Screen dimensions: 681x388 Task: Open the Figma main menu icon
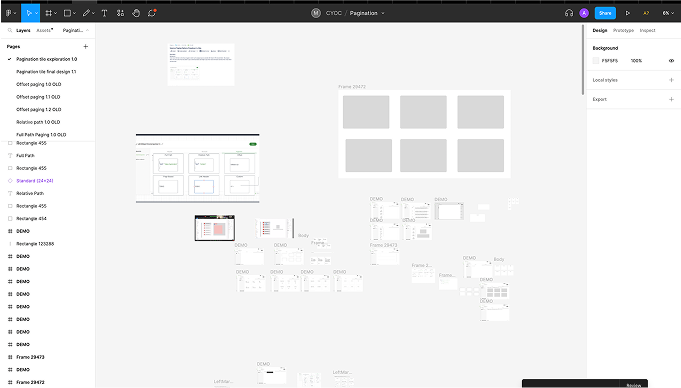(x=9, y=13)
